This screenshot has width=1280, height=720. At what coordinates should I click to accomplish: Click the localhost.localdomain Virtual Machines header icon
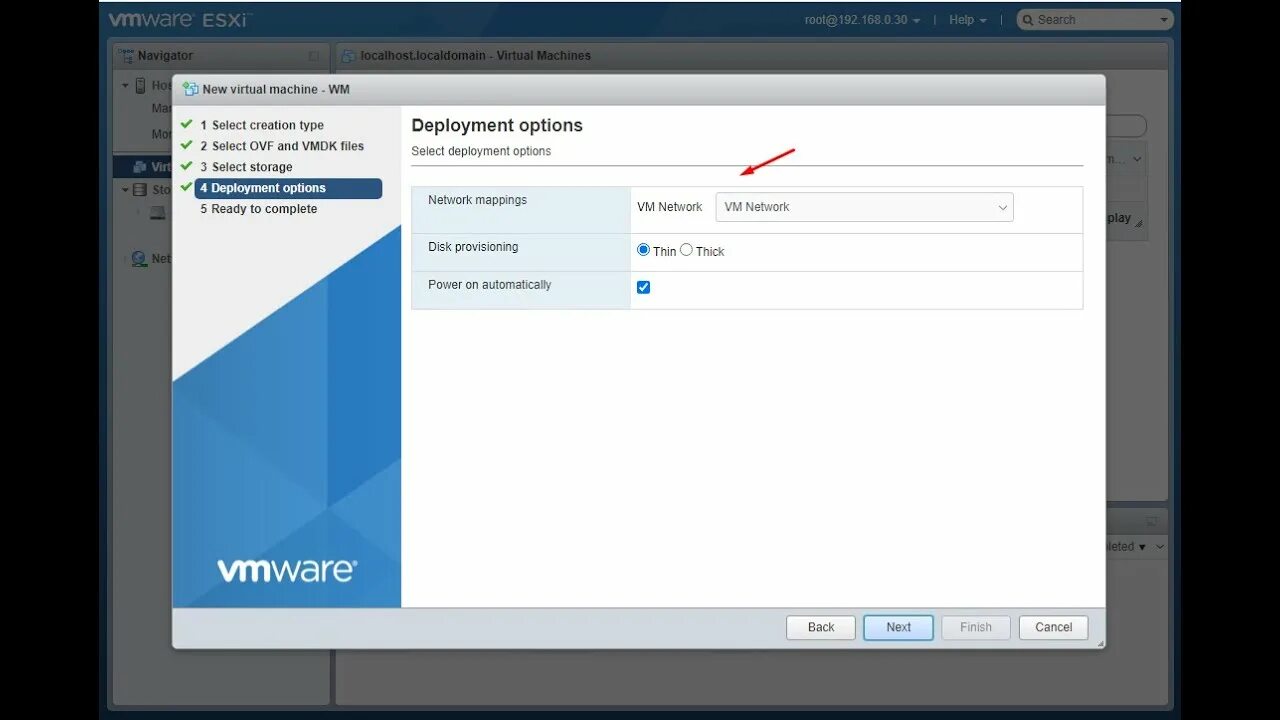click(x=349, y=56)
